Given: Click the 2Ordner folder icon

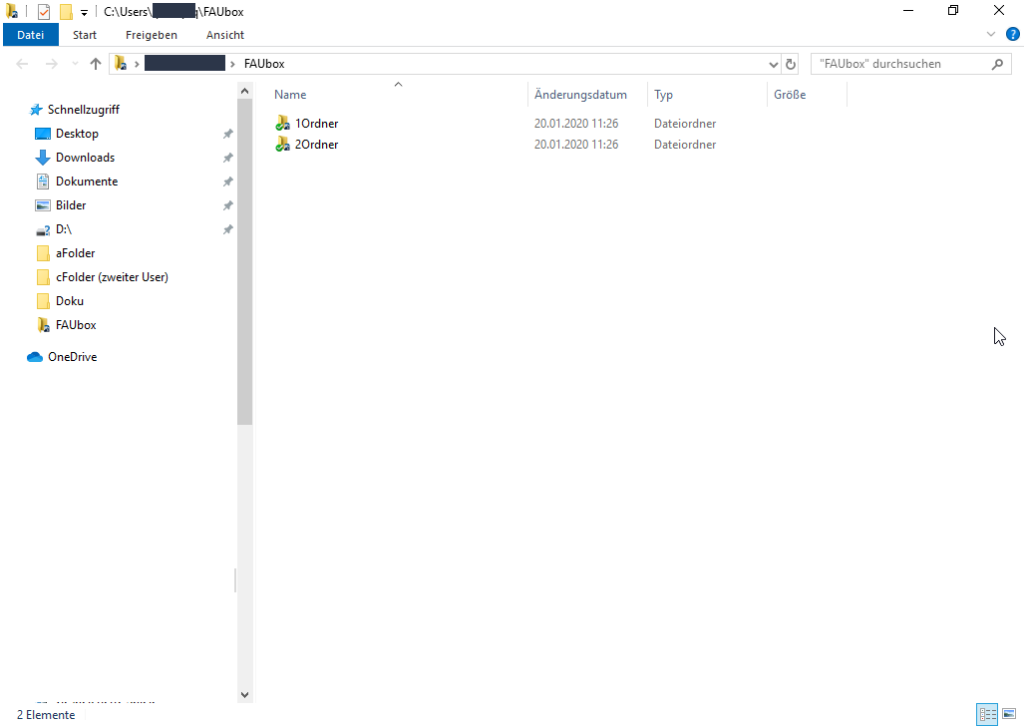Looking at the screenshot, I should [283, 145].
